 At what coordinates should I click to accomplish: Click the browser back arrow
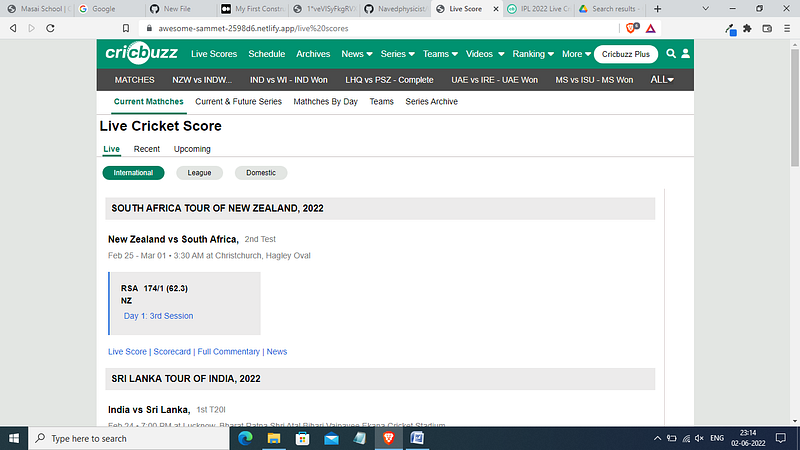click(13, 28)
